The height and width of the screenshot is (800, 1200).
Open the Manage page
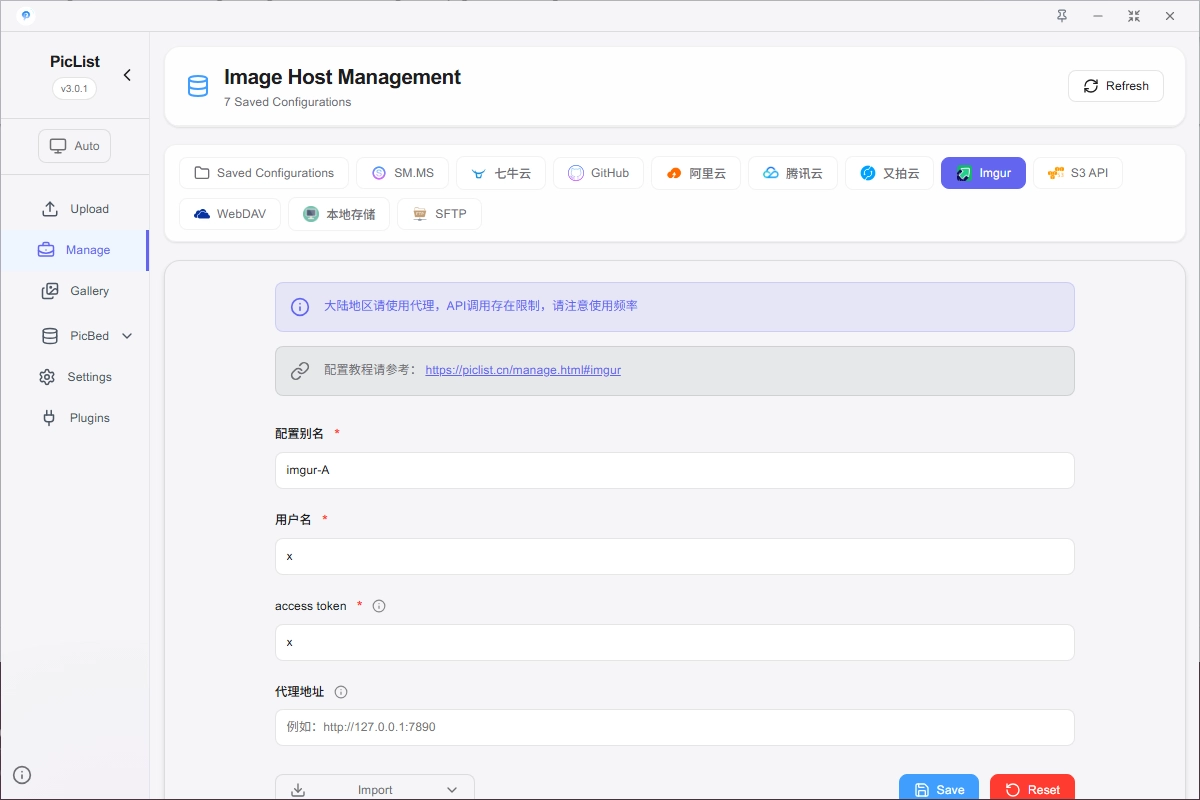(75, 250)
